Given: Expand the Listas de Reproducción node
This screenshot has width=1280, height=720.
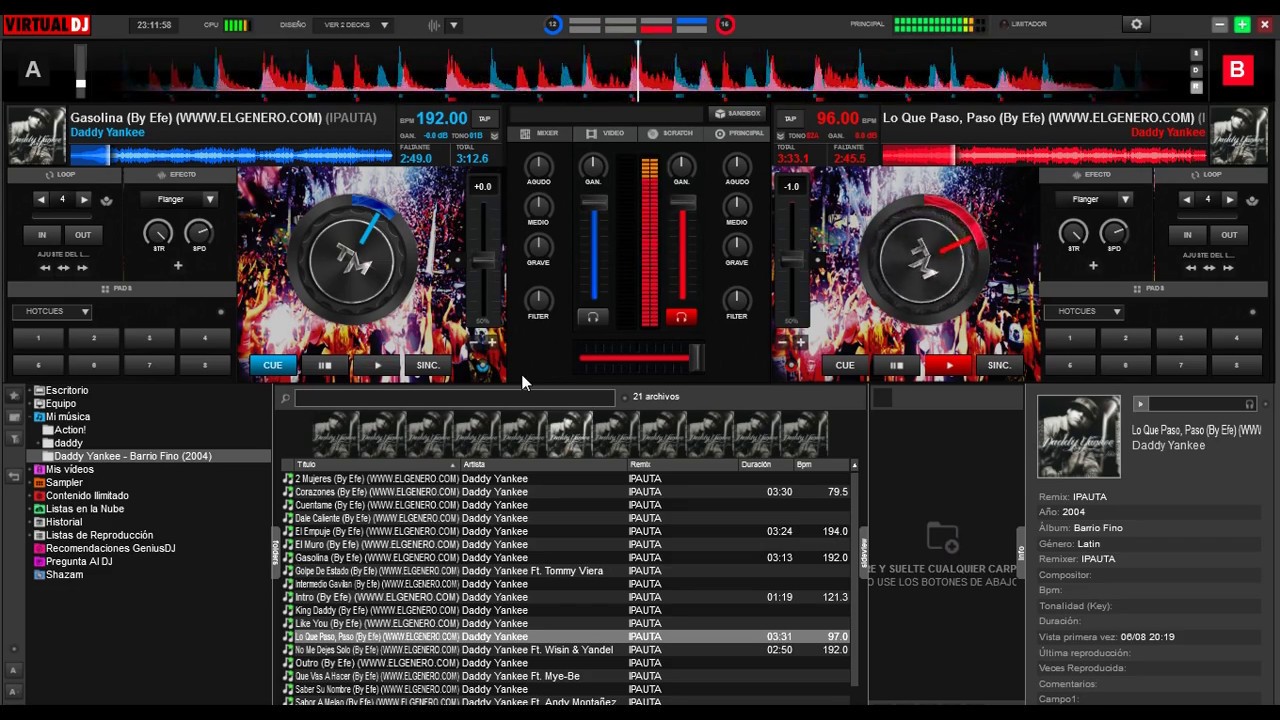Looking at the screenshot, I should tap(30, 535).
